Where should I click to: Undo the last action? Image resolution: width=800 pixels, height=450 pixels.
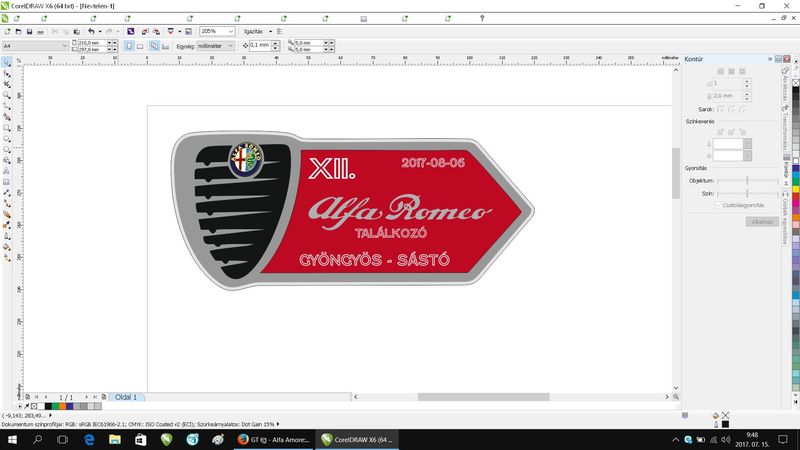click(91, 32)
